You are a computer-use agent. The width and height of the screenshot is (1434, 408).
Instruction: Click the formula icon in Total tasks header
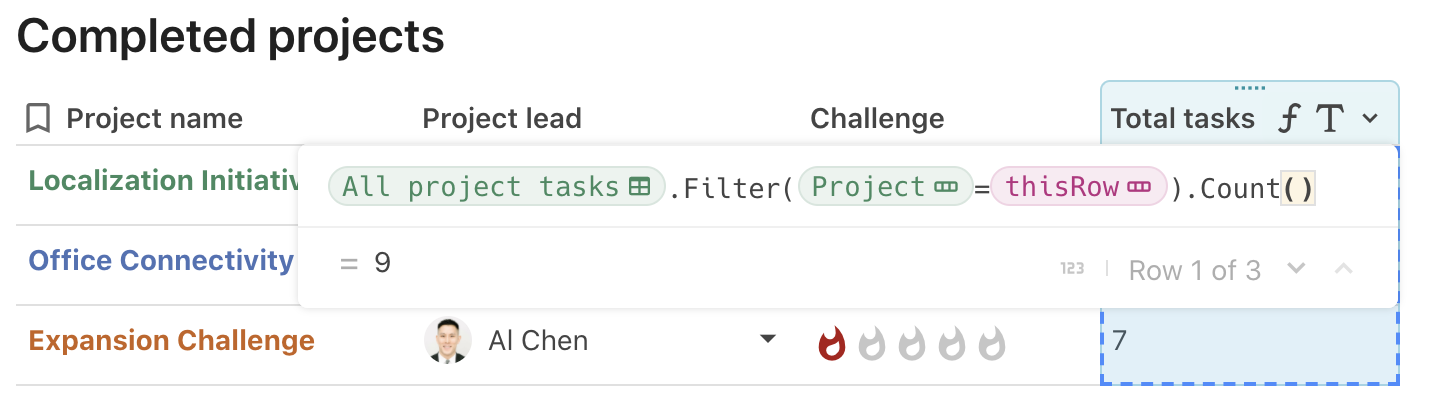click(x=1290, y=119)
